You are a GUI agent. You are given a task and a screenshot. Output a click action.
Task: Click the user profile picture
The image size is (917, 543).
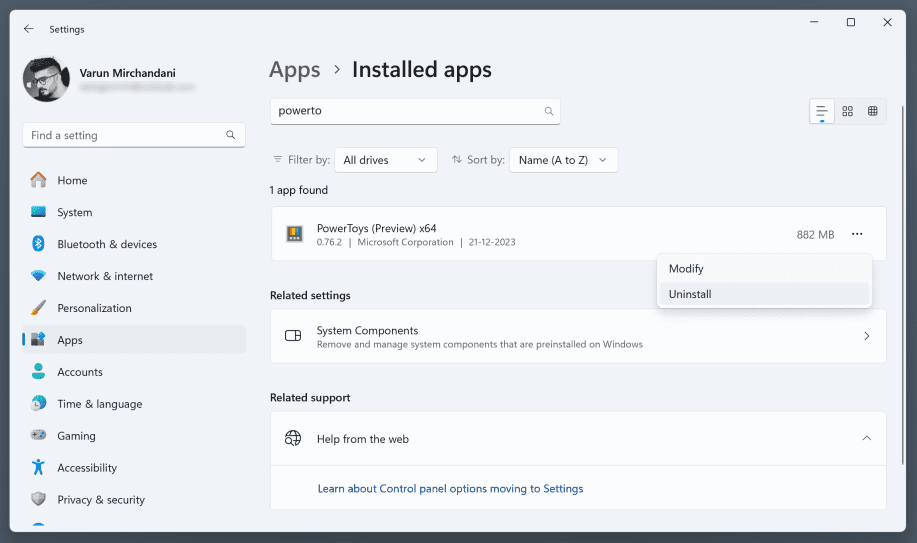coord(46,79)
